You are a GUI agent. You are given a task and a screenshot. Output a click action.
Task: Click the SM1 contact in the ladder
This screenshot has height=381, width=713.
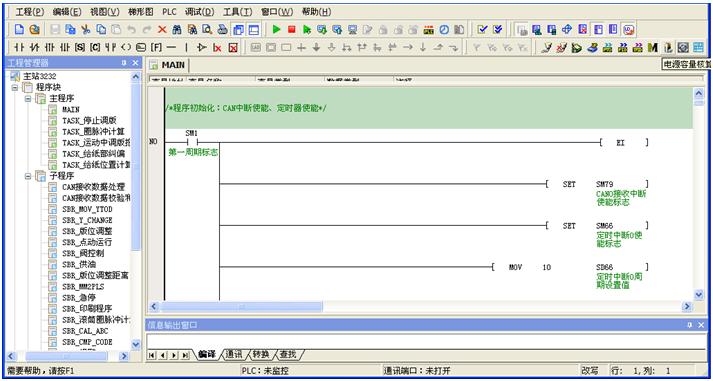coord(191,142)
